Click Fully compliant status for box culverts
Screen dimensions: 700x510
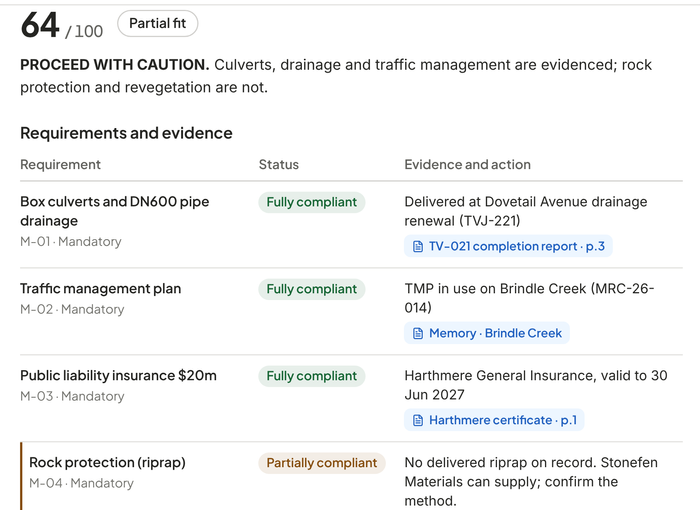tap(312, 202)
